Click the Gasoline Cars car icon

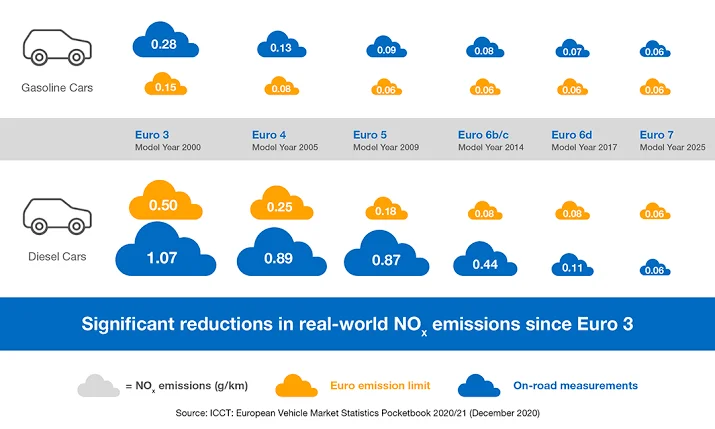click(57, 47)
